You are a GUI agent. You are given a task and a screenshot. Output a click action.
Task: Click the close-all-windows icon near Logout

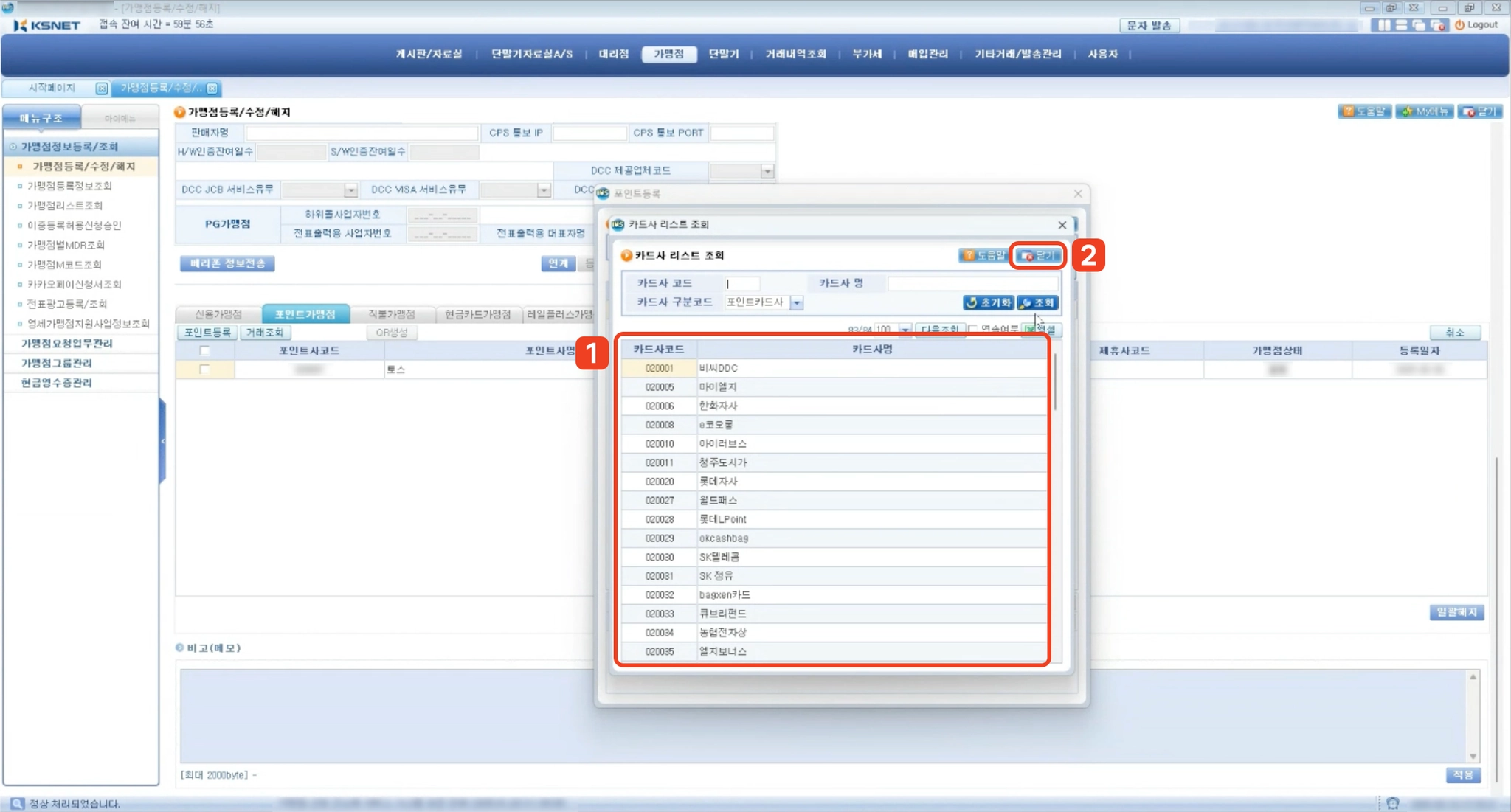(x=1438, y=25)
